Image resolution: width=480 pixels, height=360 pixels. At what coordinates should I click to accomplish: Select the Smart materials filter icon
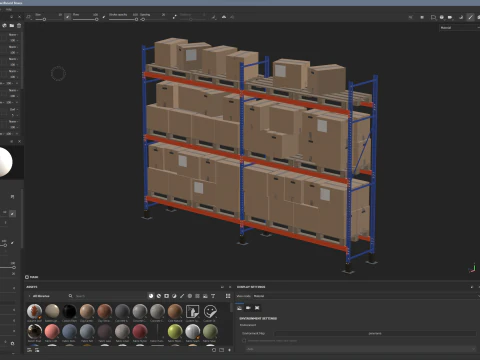(159, 296)
